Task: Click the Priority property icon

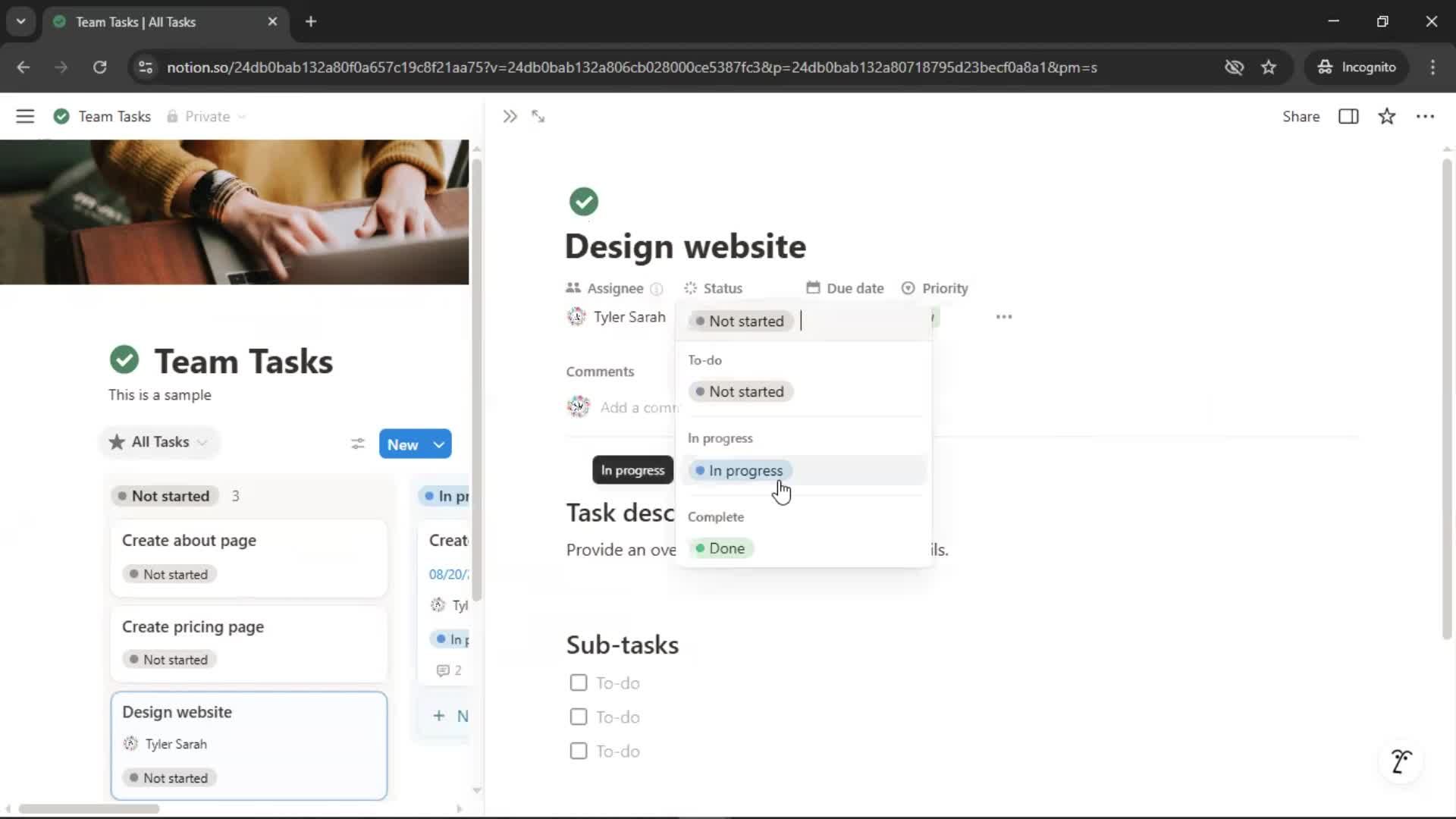Action: point(908,288)
